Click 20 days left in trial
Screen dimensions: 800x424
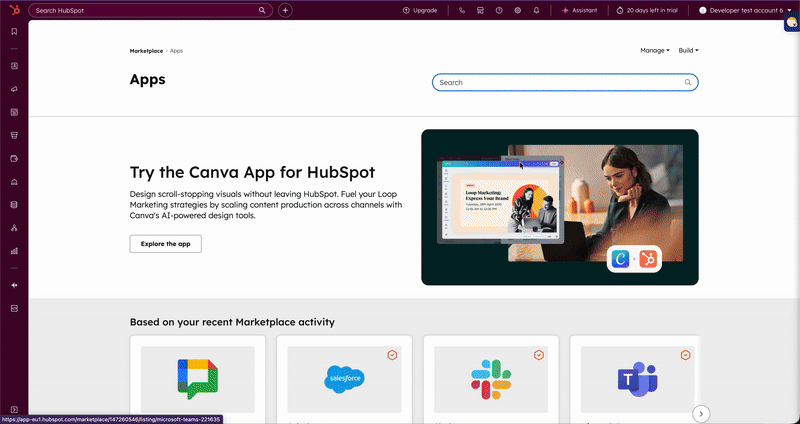[647, 10]
